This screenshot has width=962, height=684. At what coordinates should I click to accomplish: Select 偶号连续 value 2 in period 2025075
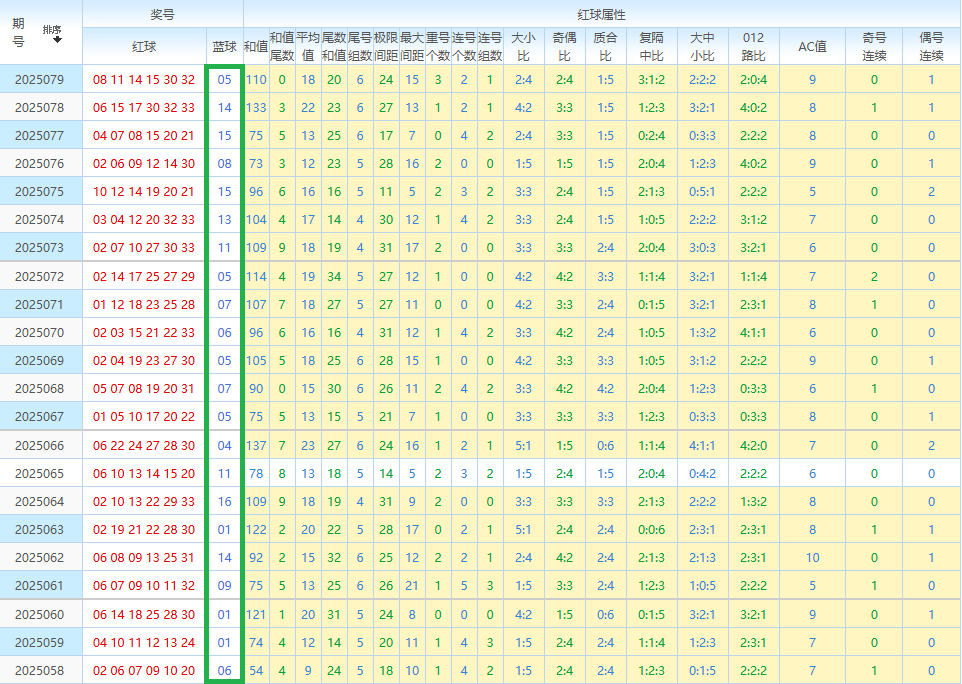[x=931, y=192]
